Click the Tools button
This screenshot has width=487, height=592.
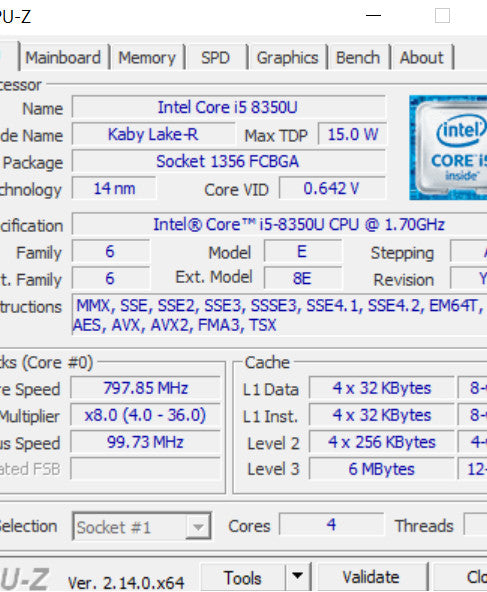(x=242, y=577)
